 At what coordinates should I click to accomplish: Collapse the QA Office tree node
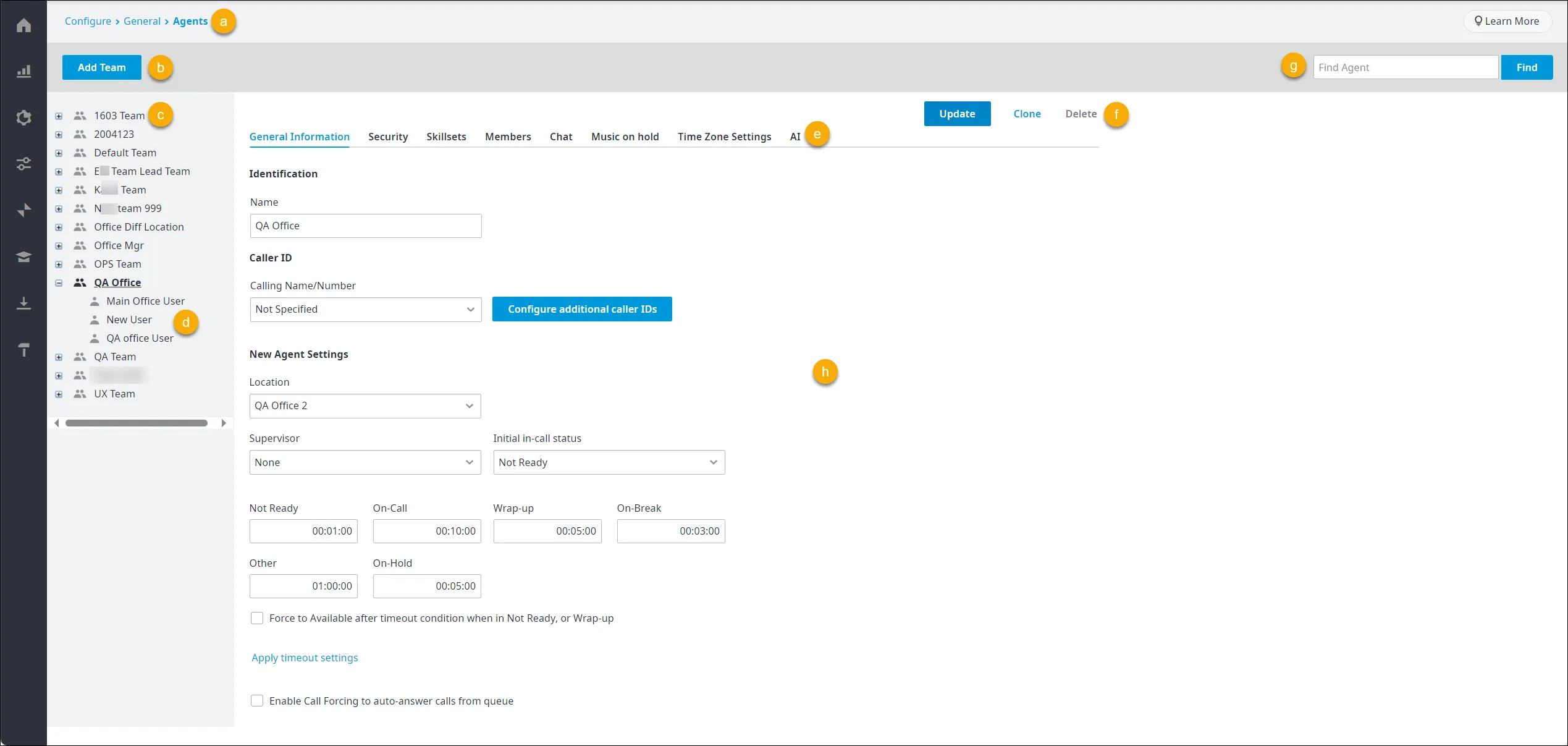click(x=59, y=283)
